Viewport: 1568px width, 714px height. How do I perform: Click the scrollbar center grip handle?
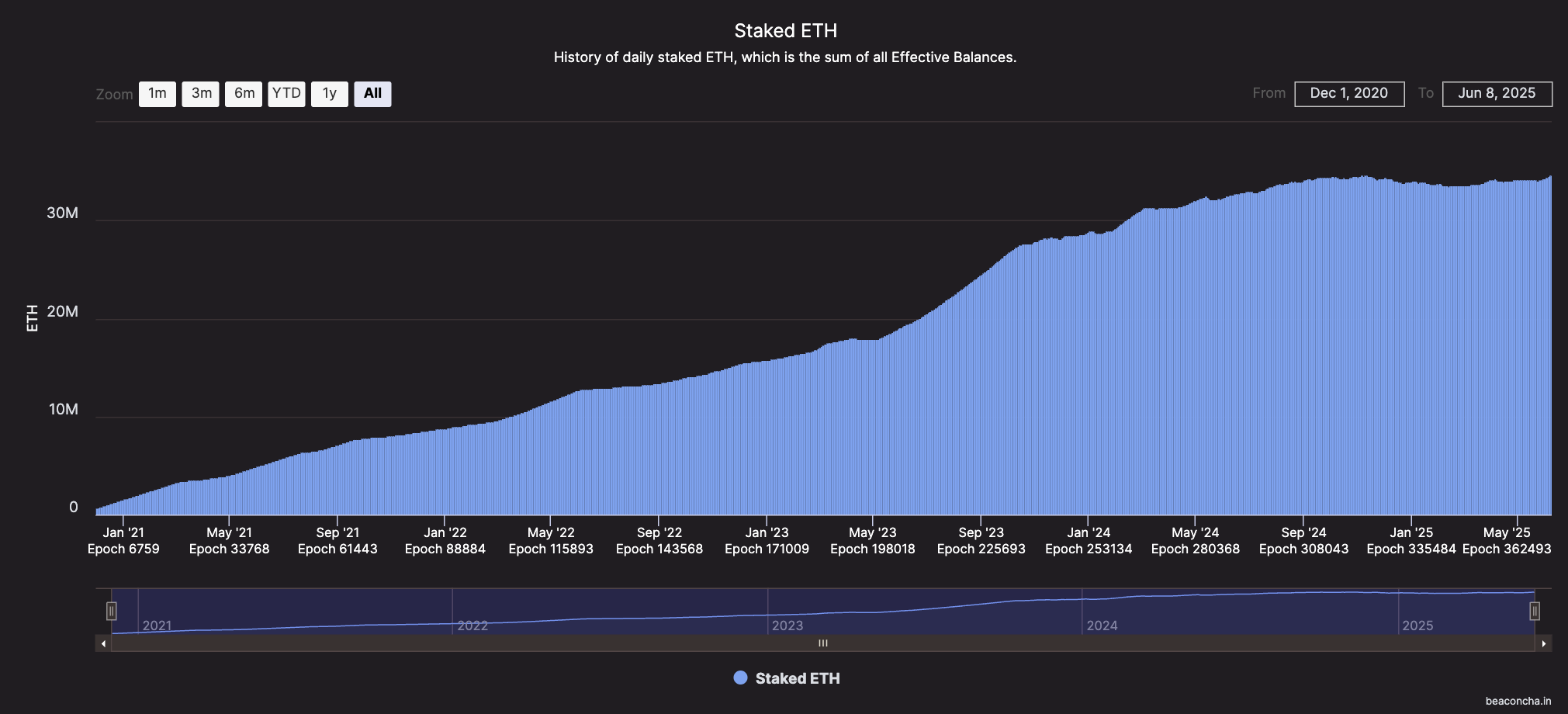[822, 643]
